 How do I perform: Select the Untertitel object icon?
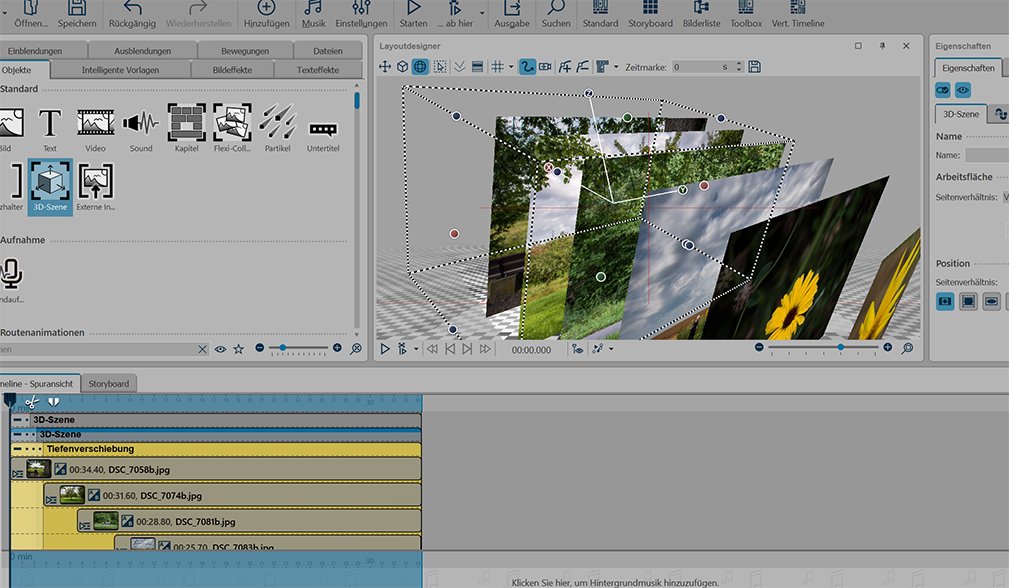pos(323,128)
